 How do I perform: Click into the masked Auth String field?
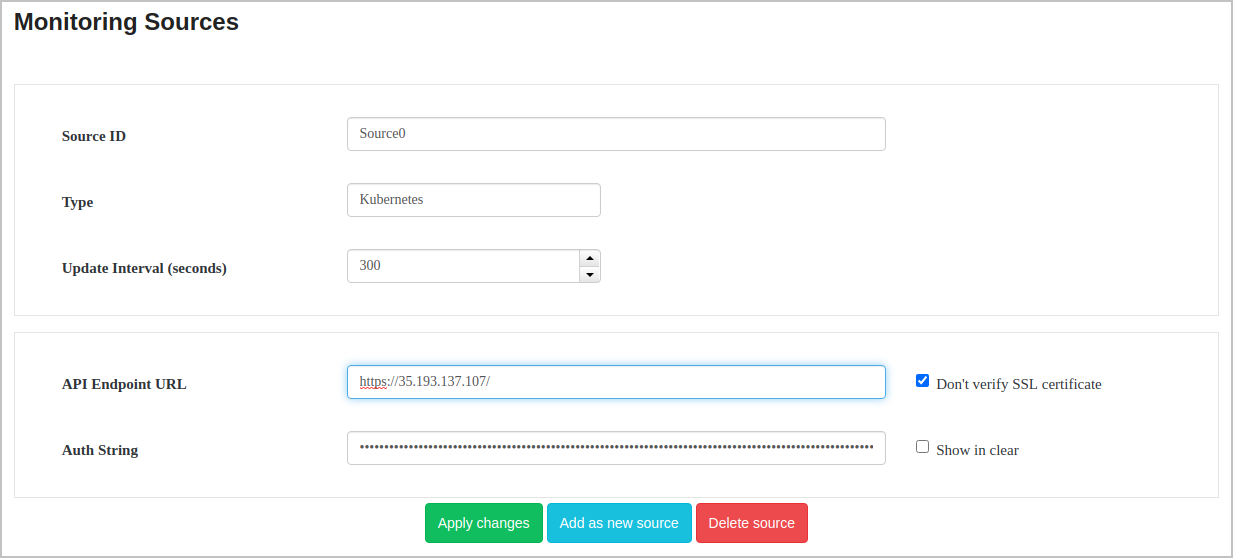pyautogui.click(x=615, y=448)
